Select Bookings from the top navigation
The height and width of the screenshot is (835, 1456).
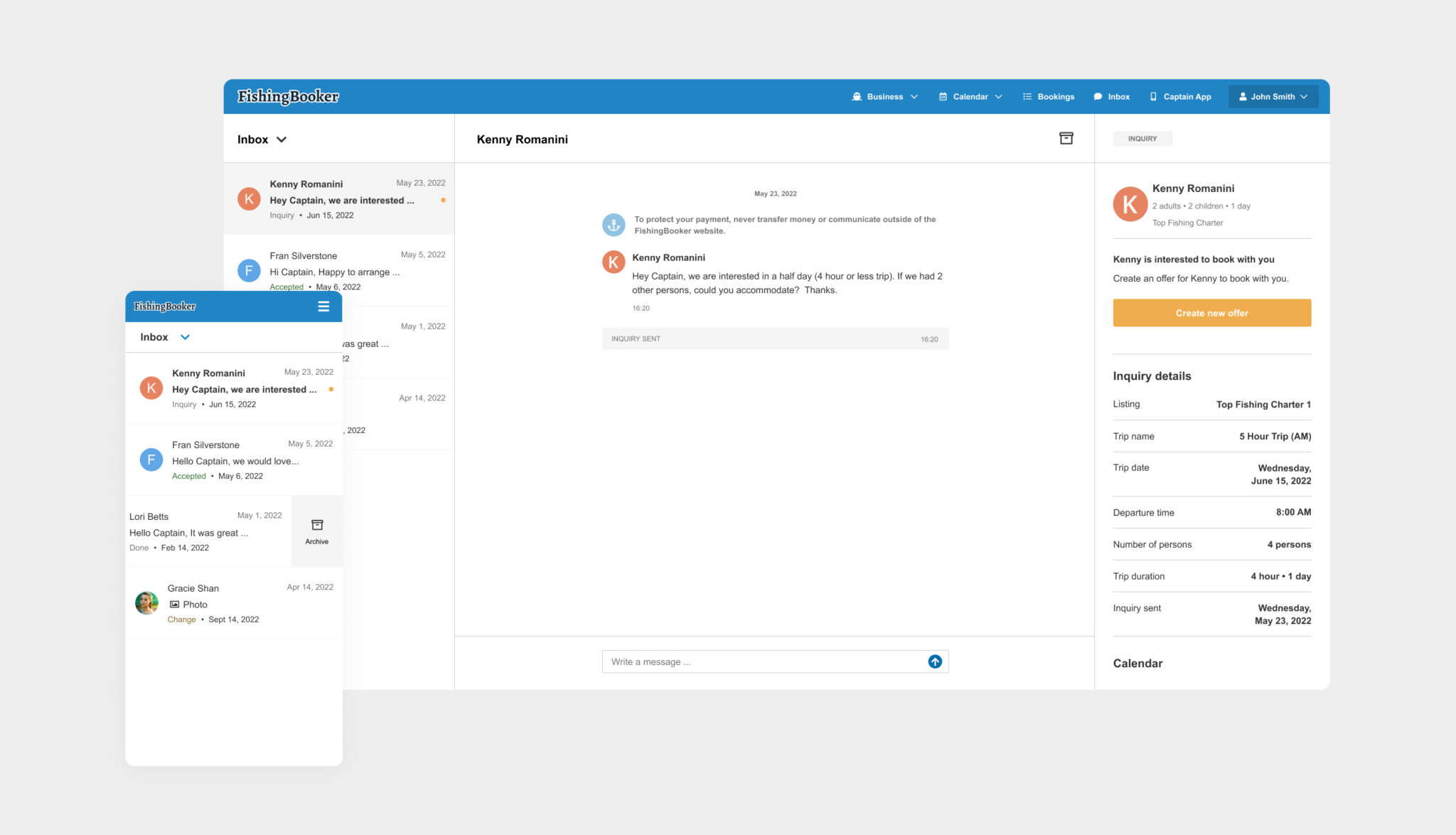pos(1055,96)
